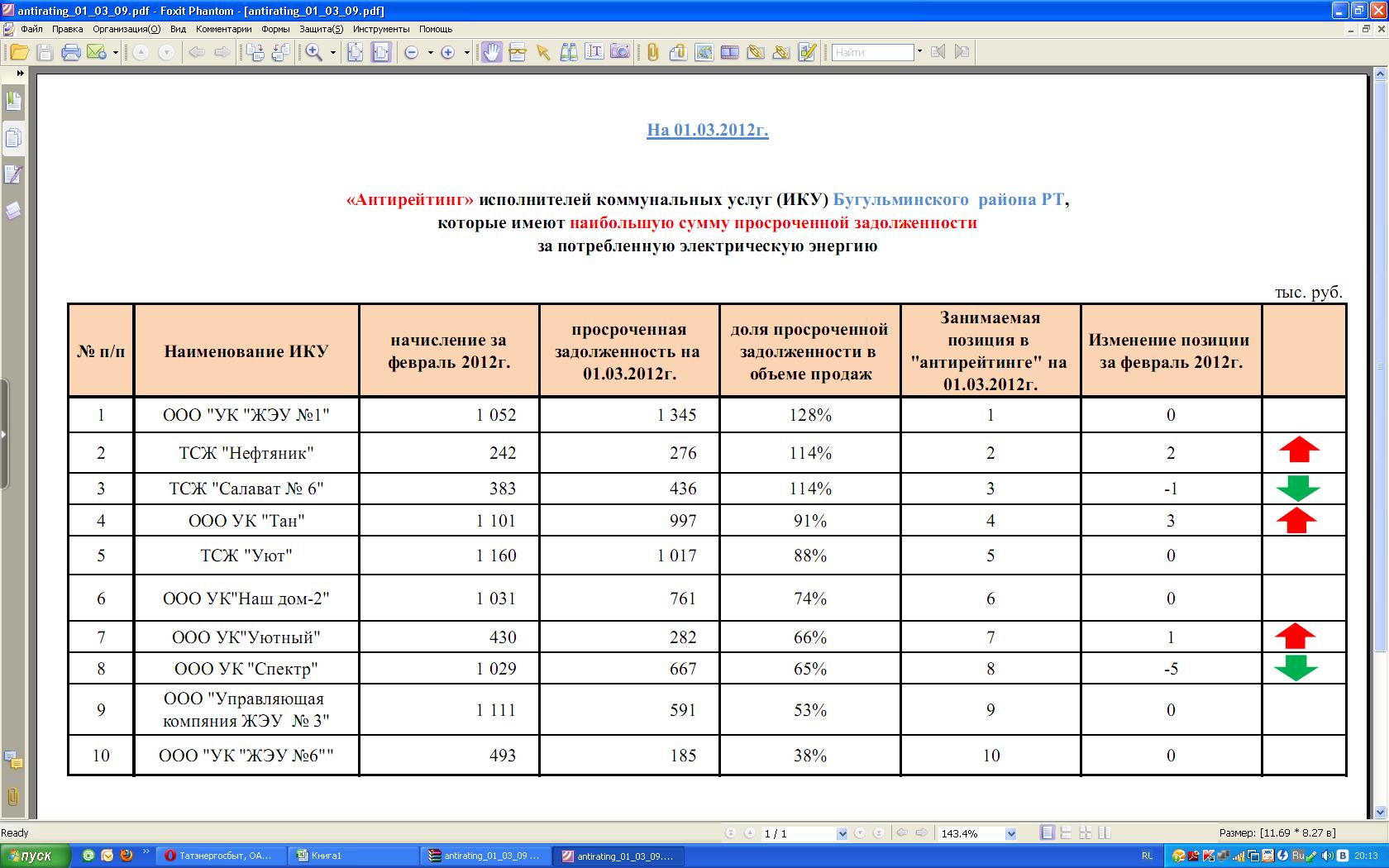The width and height of the screenshot is (1389, 868).
Task: Open the 143.4% zoom level dropdown
Action: click(x=1010, y=833)
